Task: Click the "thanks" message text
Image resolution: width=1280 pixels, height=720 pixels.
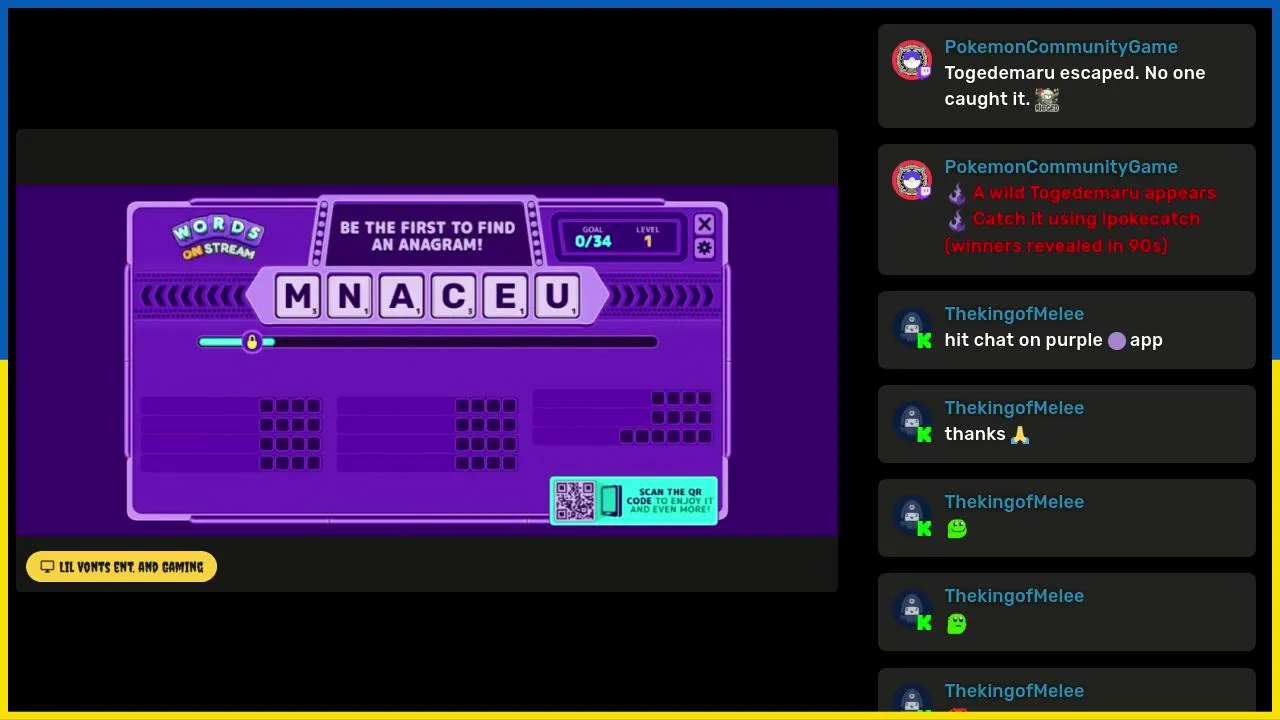Action: coord(975,434)
